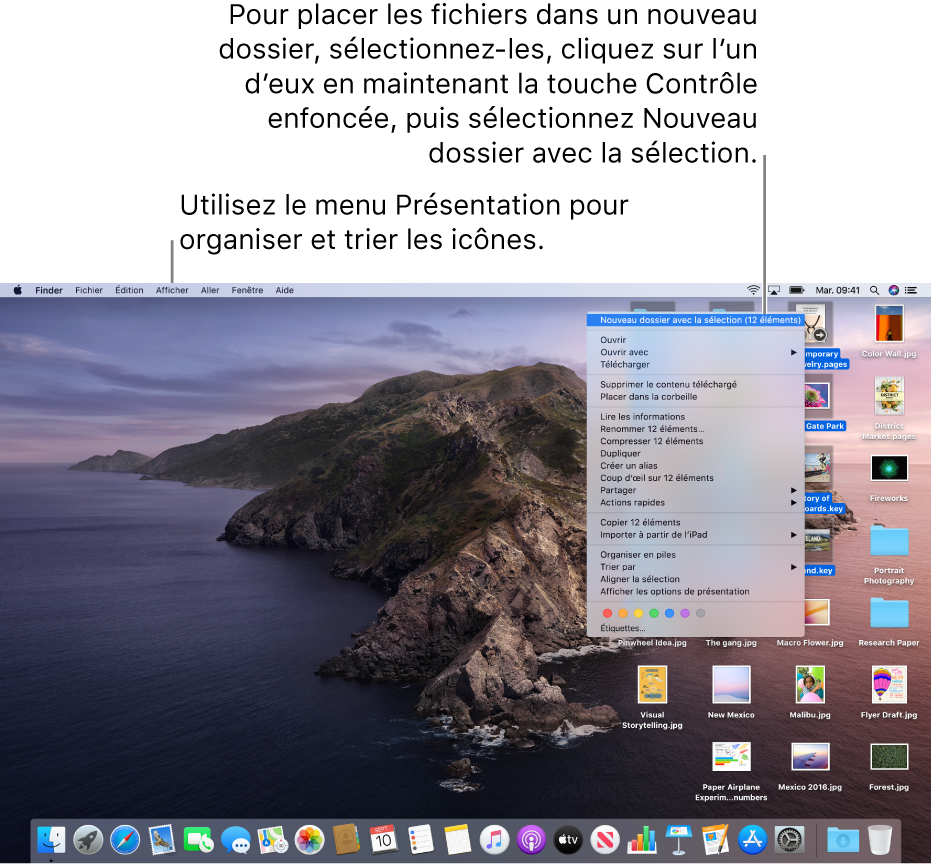Select Compresser 12 éléments
Screen dimensions: 931x865
(695, 441)
